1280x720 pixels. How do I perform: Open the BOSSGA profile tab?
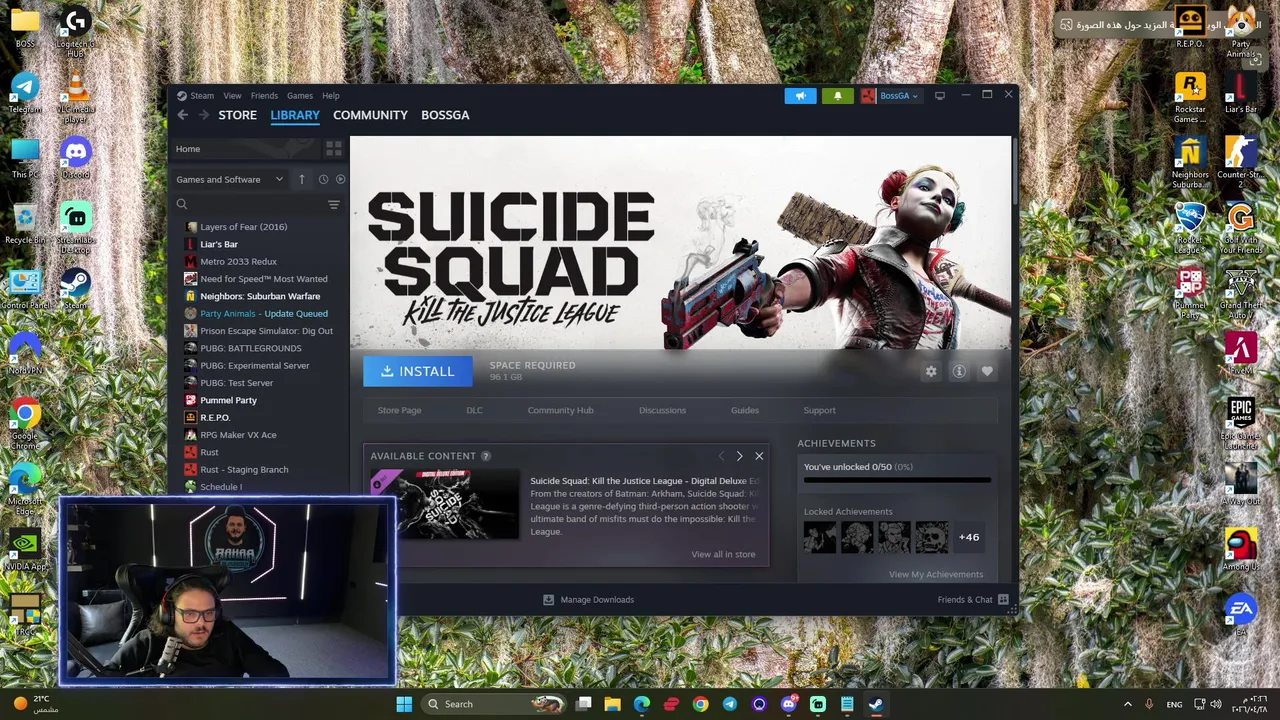click(445, 115)
